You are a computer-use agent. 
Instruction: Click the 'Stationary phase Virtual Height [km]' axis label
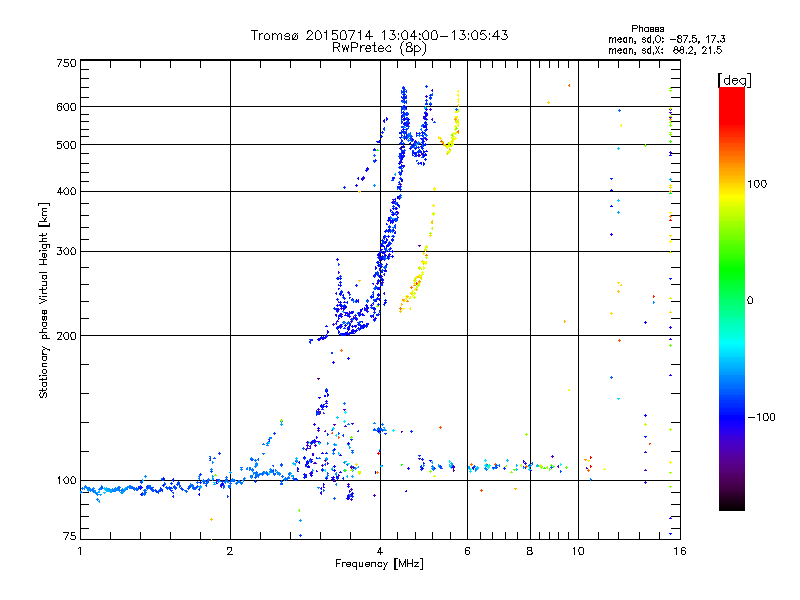(x=44, y=300)
